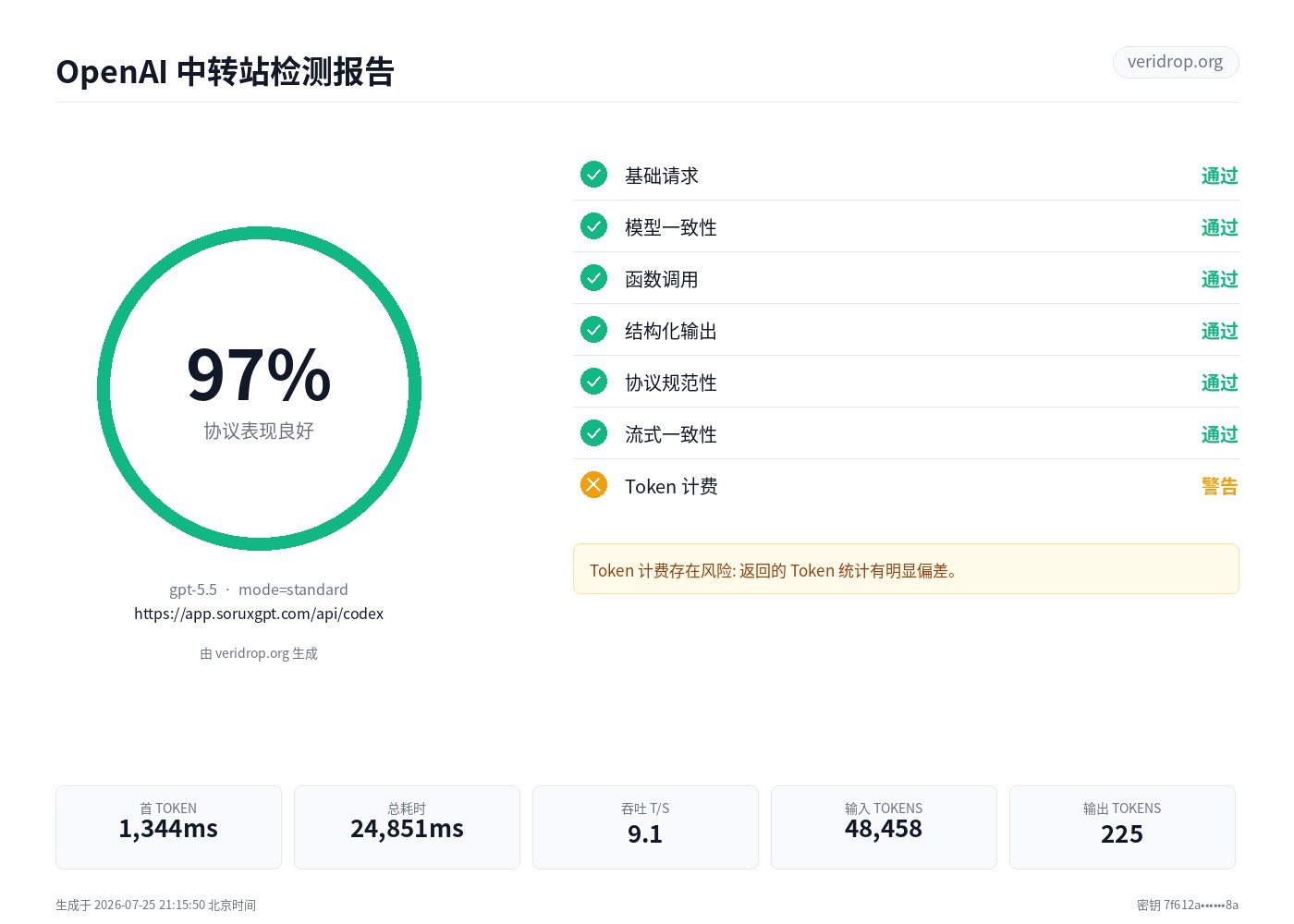Click the green check icon beside 流式一致性
The height and width of the screenshot is (924, 1294).
point(593,433)
